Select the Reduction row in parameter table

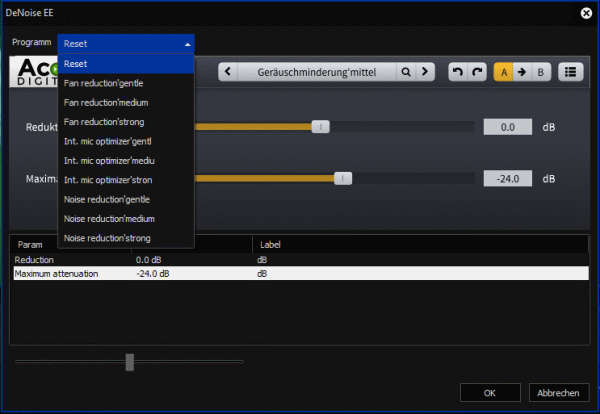coord(301,260)
